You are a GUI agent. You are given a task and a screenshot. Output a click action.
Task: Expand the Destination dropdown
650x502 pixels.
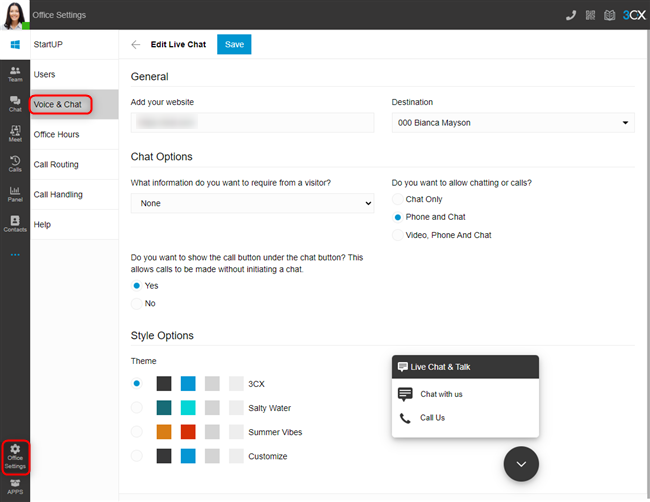click(513, 123)
